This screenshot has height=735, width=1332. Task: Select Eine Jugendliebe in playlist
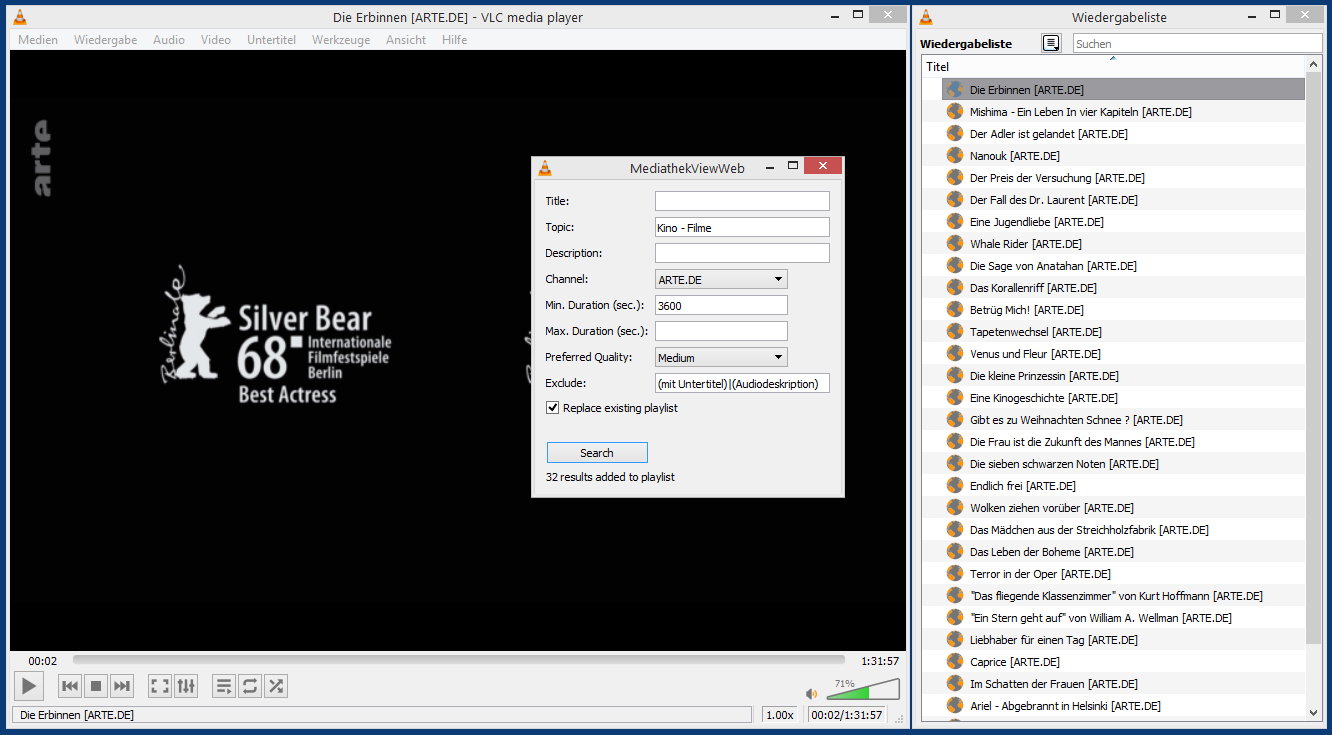click(1123, 222)
